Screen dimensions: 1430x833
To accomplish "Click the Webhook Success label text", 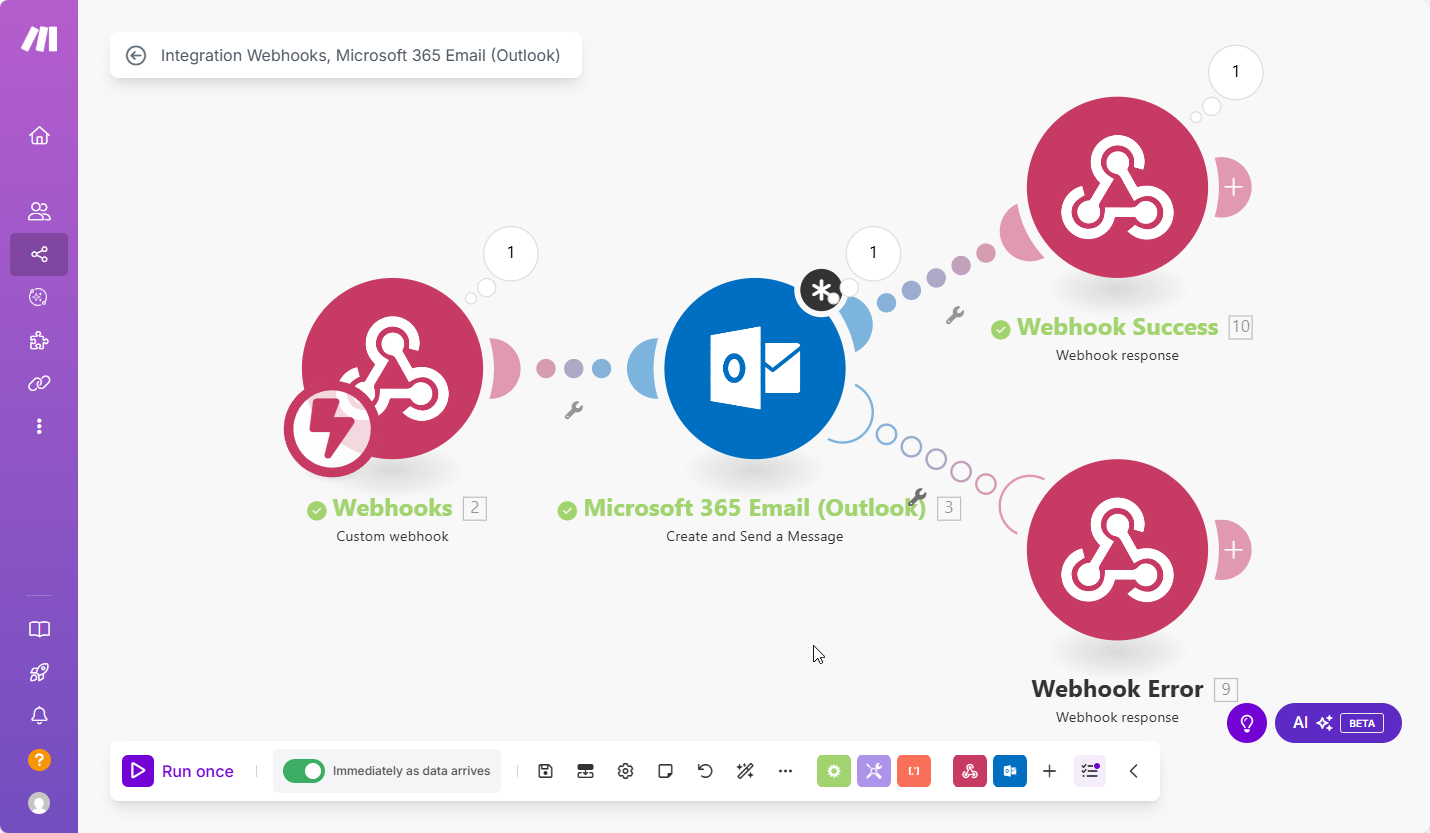I will pyautogui.click(x=1117, y=327).
